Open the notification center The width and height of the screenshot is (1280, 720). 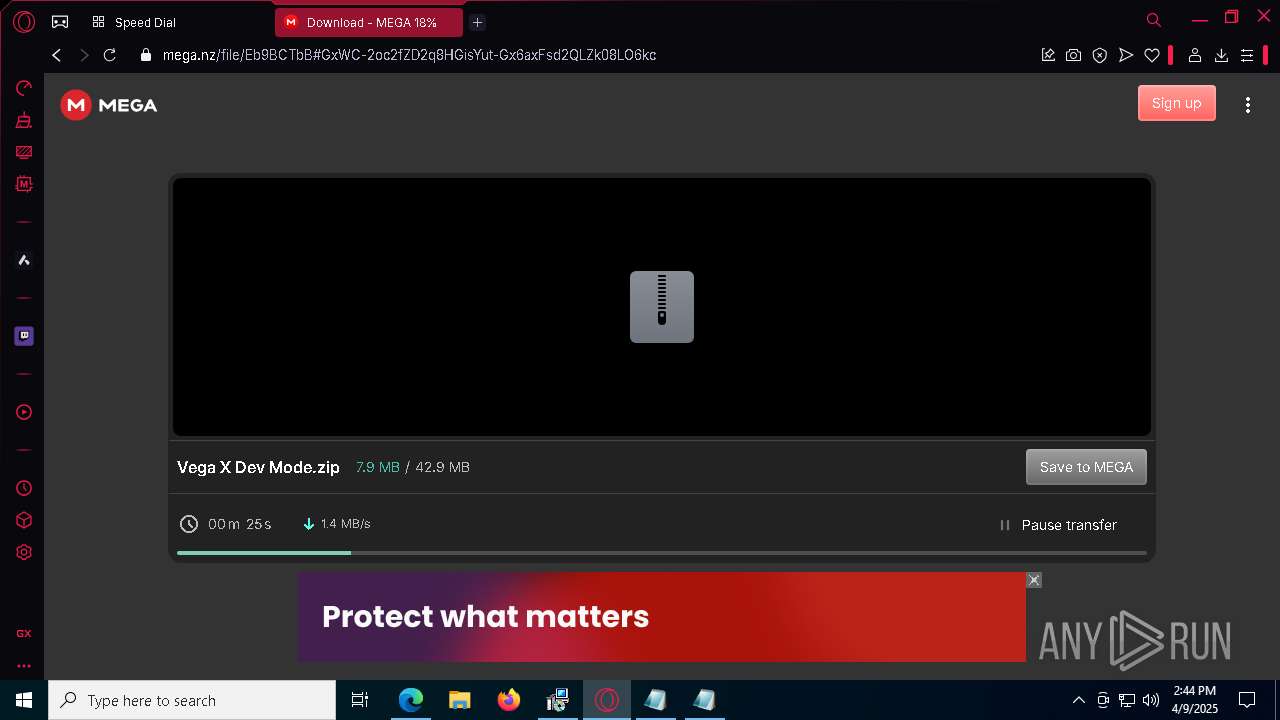coord(1247,700)
